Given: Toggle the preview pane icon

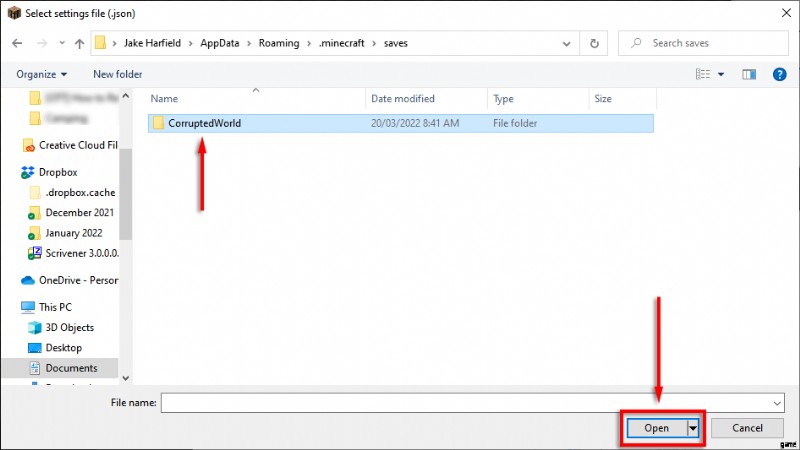Looking at the screenshot, I should click(748, 74).
